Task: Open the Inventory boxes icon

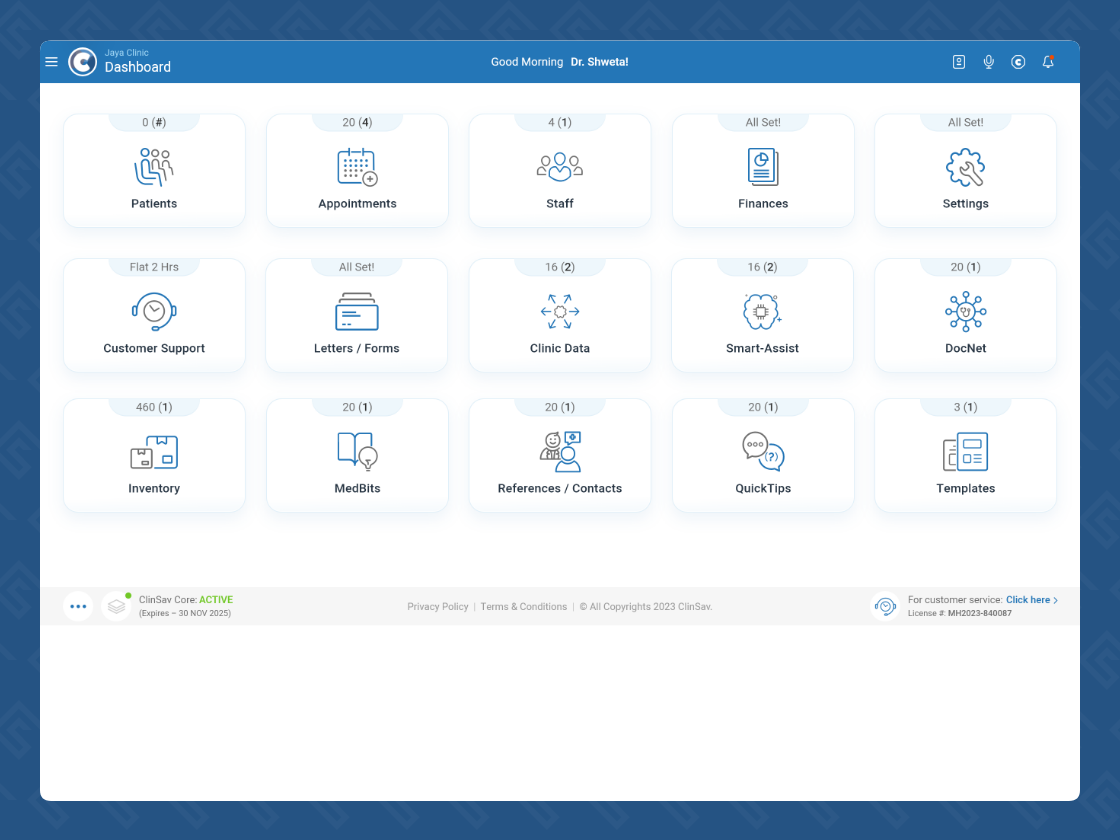Action: pyautogui.click(x=154, y=452)
